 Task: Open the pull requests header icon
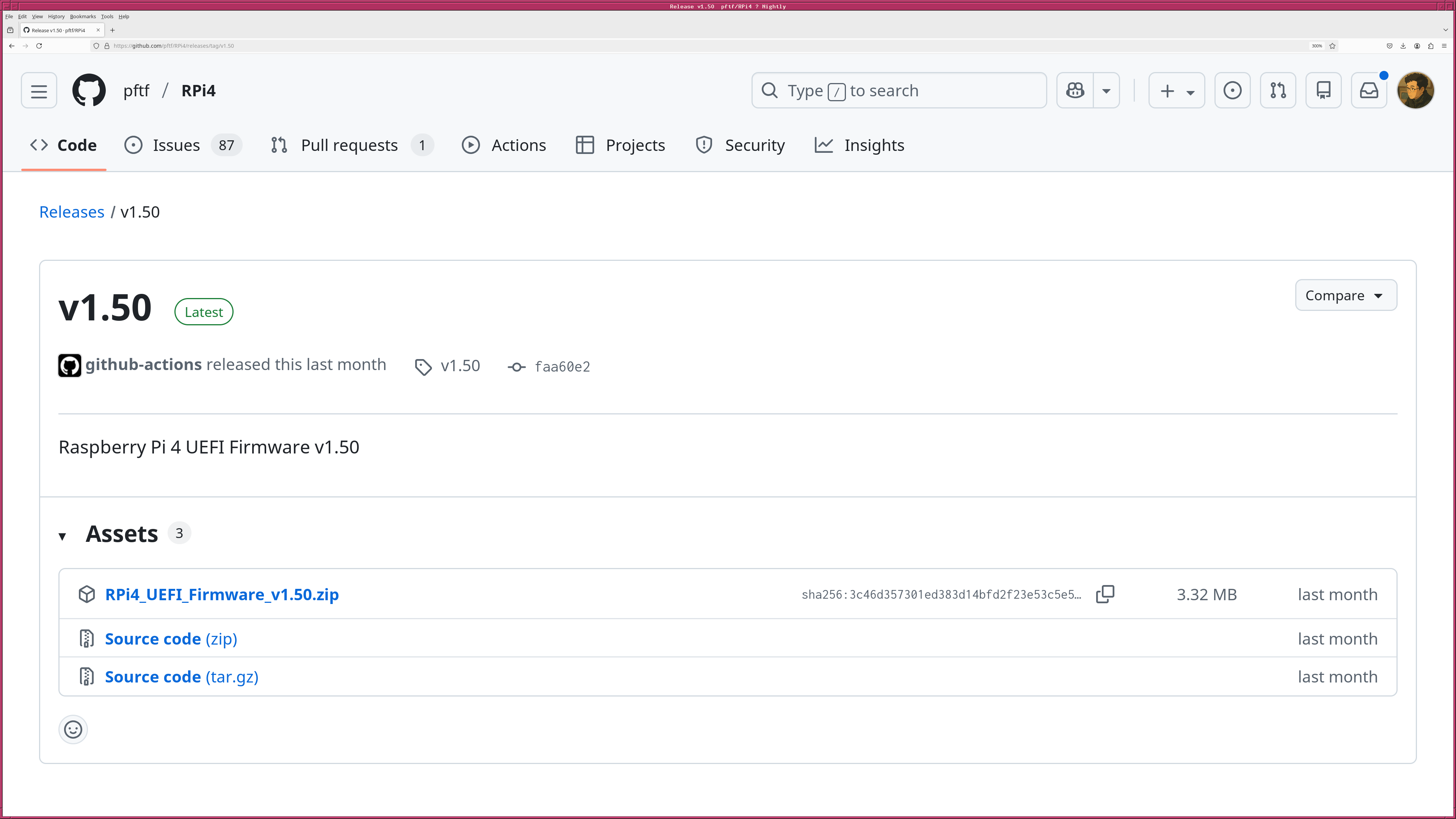pyautogui.click(x=1278, y=91)
